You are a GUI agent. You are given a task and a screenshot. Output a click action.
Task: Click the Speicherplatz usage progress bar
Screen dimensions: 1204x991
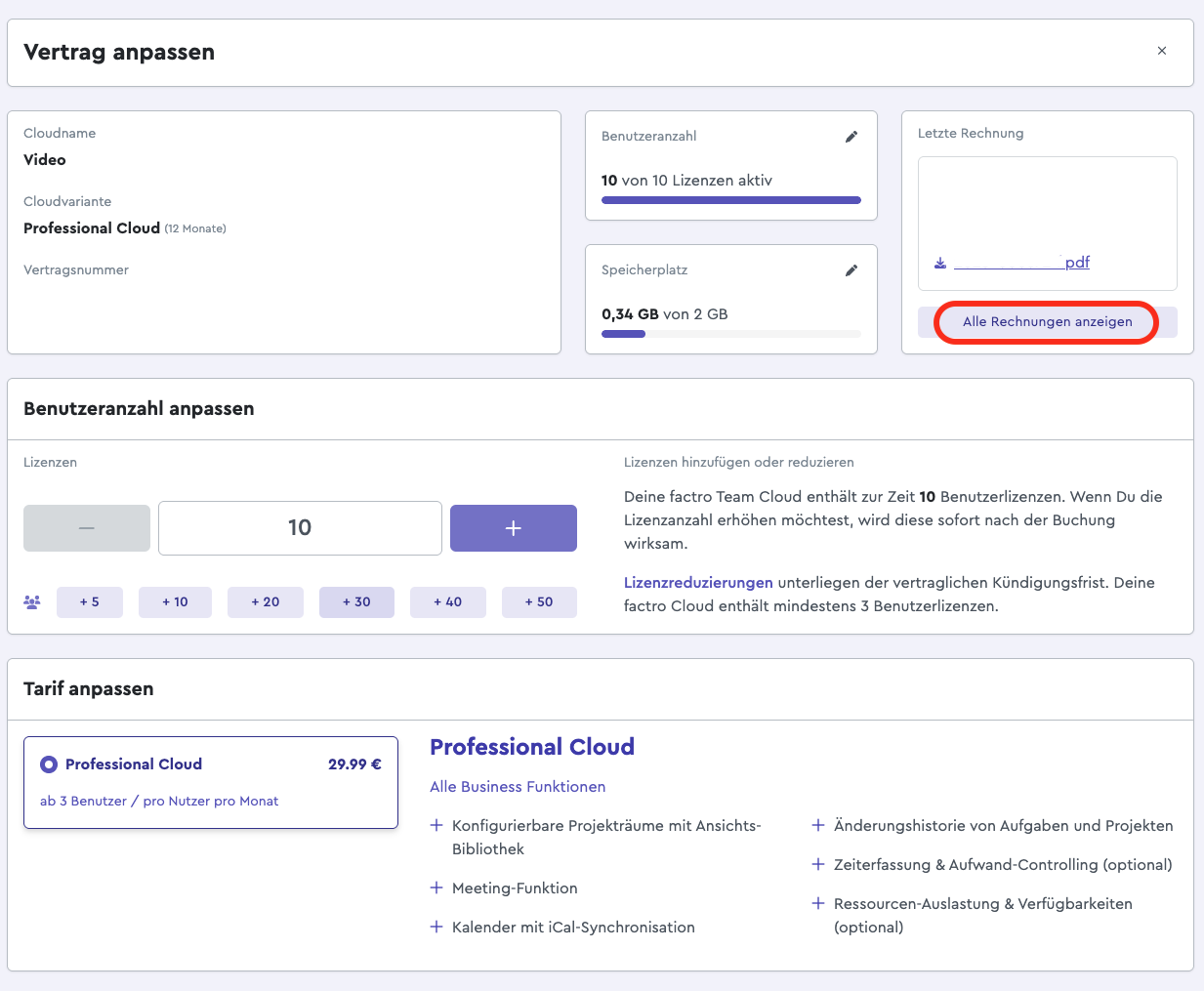click(731, 334)
